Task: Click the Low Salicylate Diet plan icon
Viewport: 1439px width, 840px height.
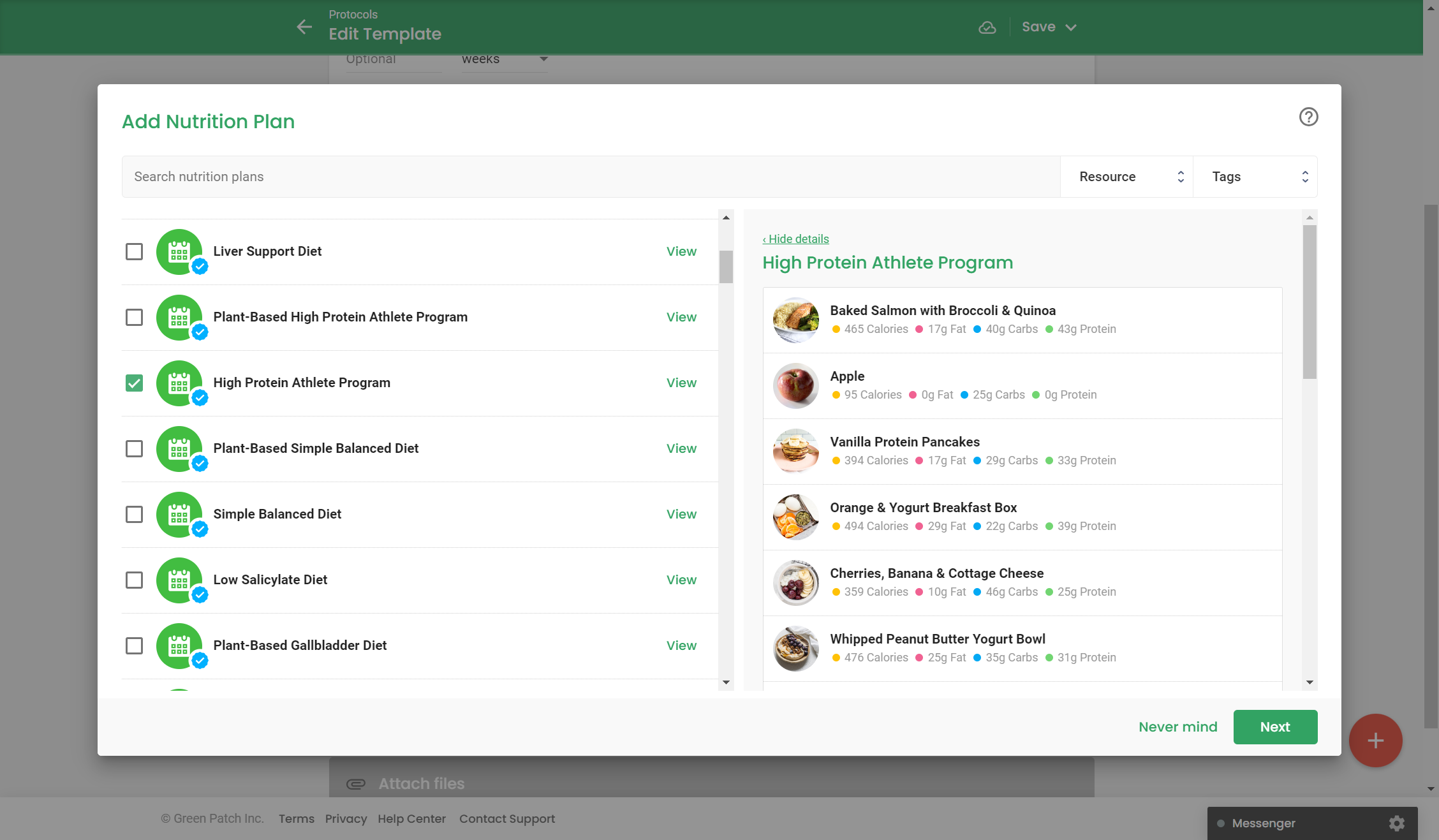Action: pyautogui.click(x=179, y=580)
